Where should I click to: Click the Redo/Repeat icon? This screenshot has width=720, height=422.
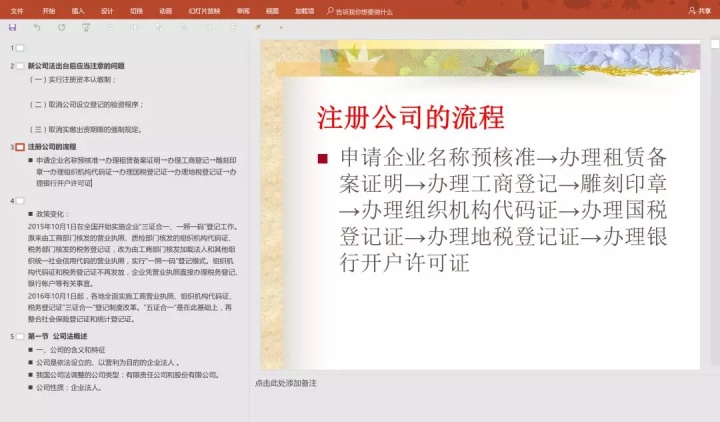point(62,28)
